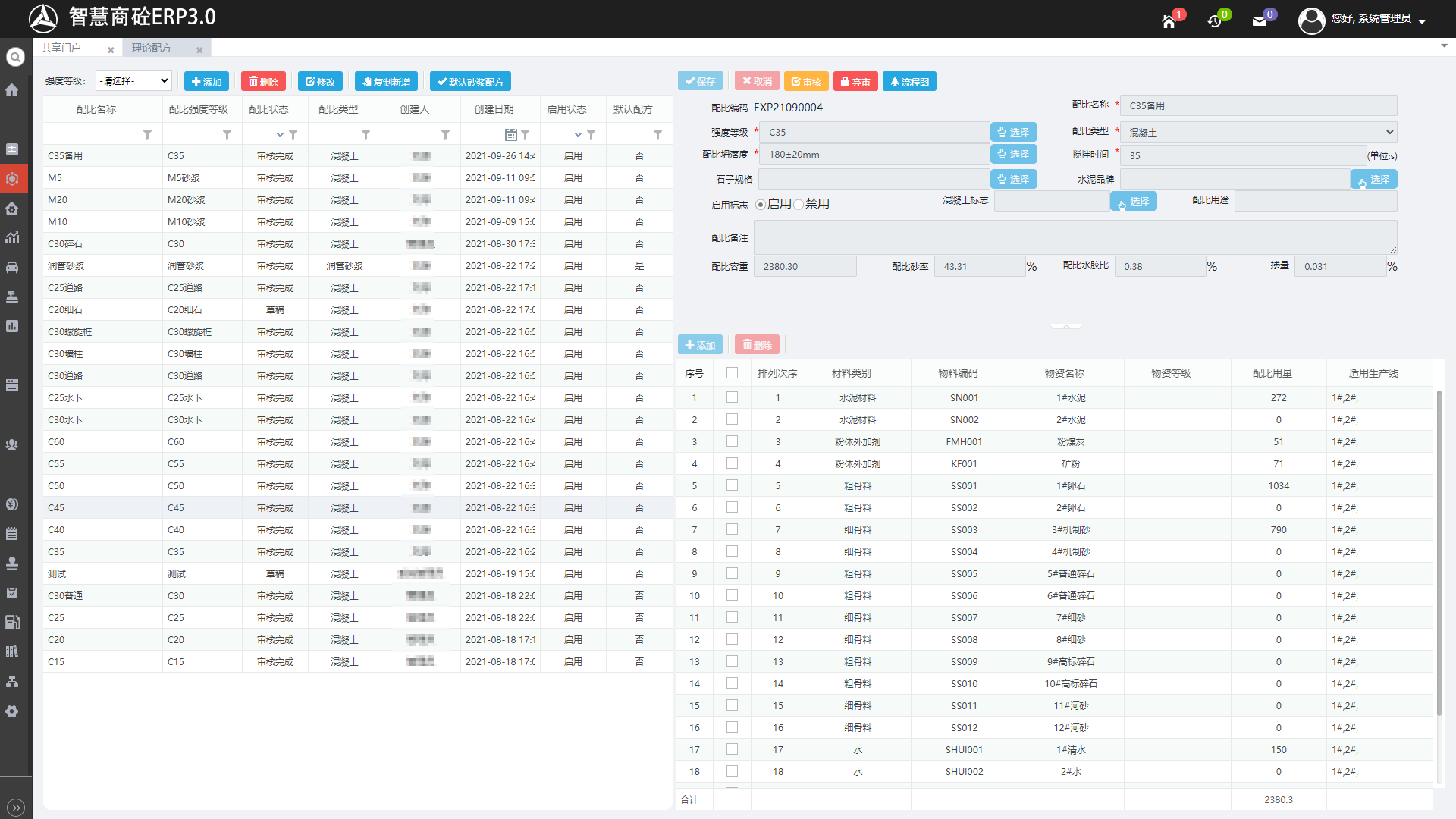Image resolution: width=1456 pixels, height=819 pixels.
Task: Open settings gear in left sidebar
Action: pyautogui.click(x=12, y=711)
